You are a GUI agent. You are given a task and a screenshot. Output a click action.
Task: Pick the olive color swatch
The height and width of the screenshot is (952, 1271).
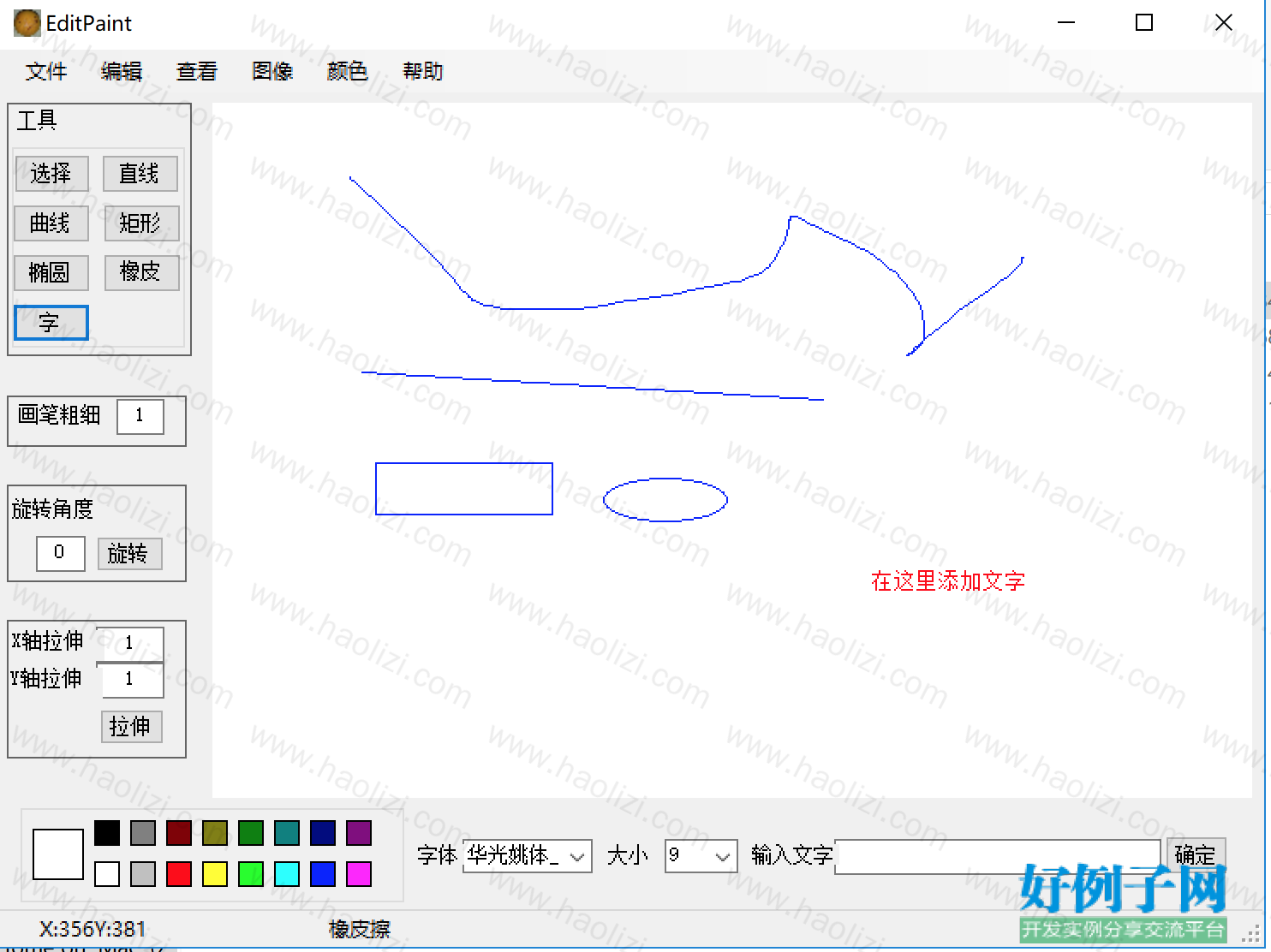215,833
